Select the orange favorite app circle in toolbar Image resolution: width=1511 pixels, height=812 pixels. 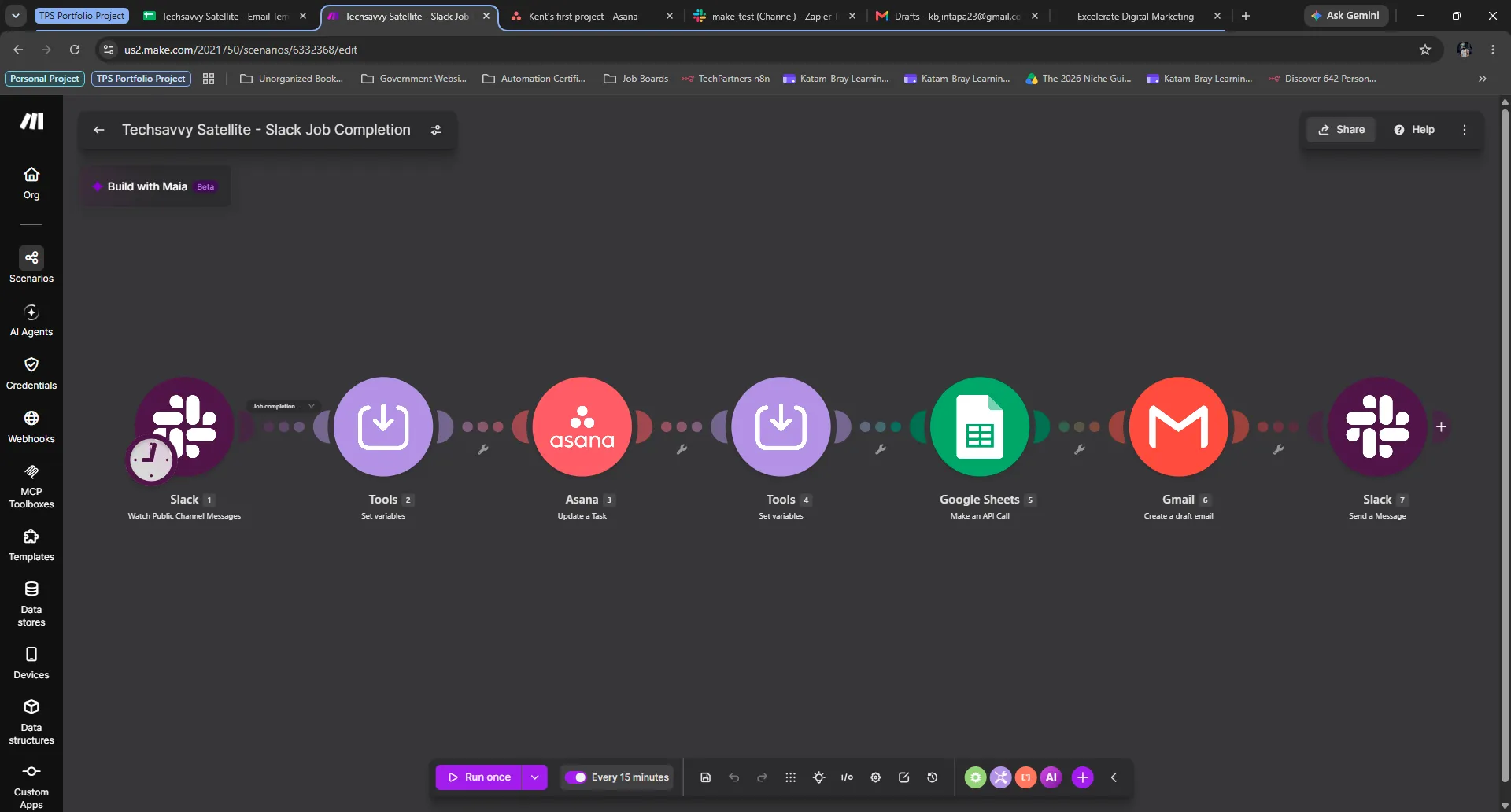click(1026, 777)
